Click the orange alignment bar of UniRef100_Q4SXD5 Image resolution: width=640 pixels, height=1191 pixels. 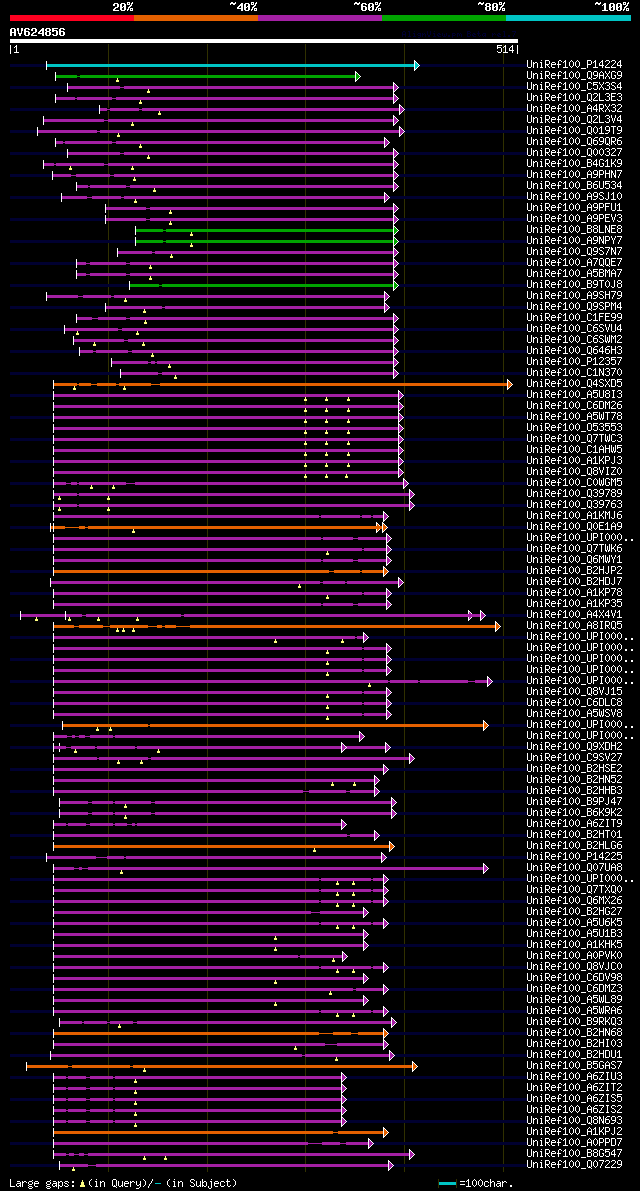pos(282,384)
